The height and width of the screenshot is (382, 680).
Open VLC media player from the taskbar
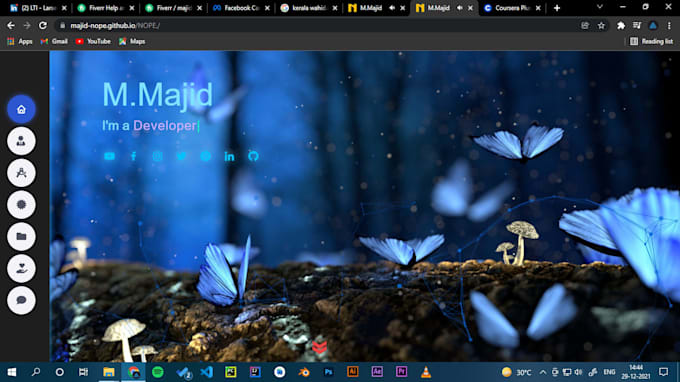(426, 372)
